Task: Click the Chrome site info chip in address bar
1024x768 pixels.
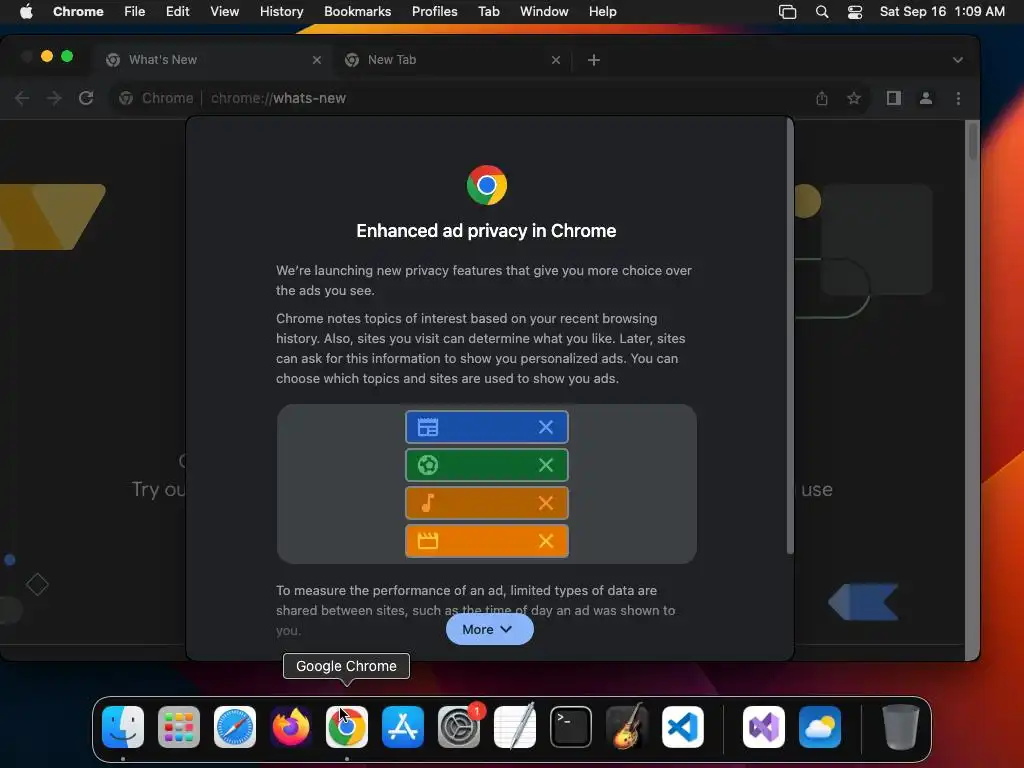Action: (x=156, y=98)
